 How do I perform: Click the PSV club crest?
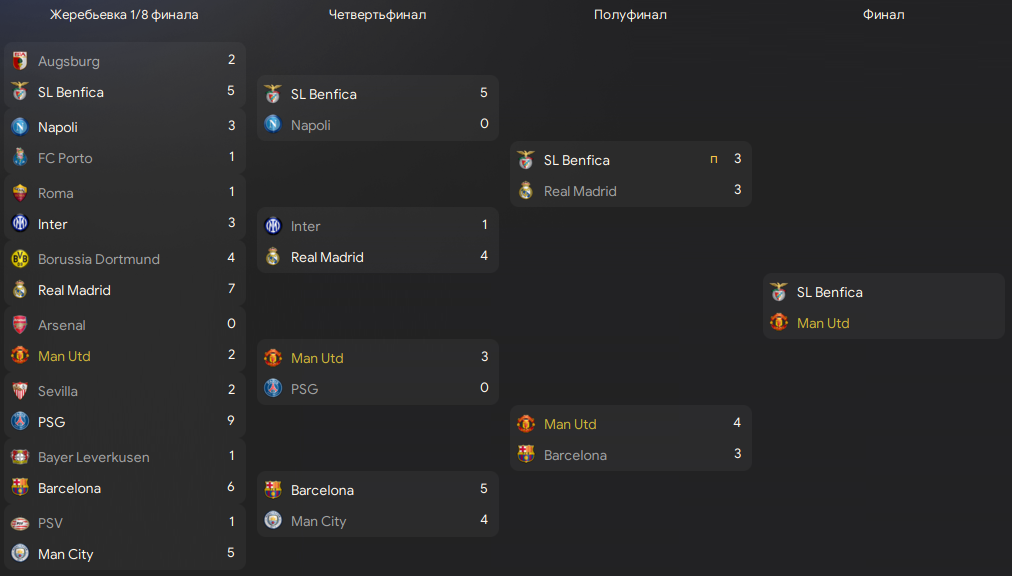(x=20, y=523)
